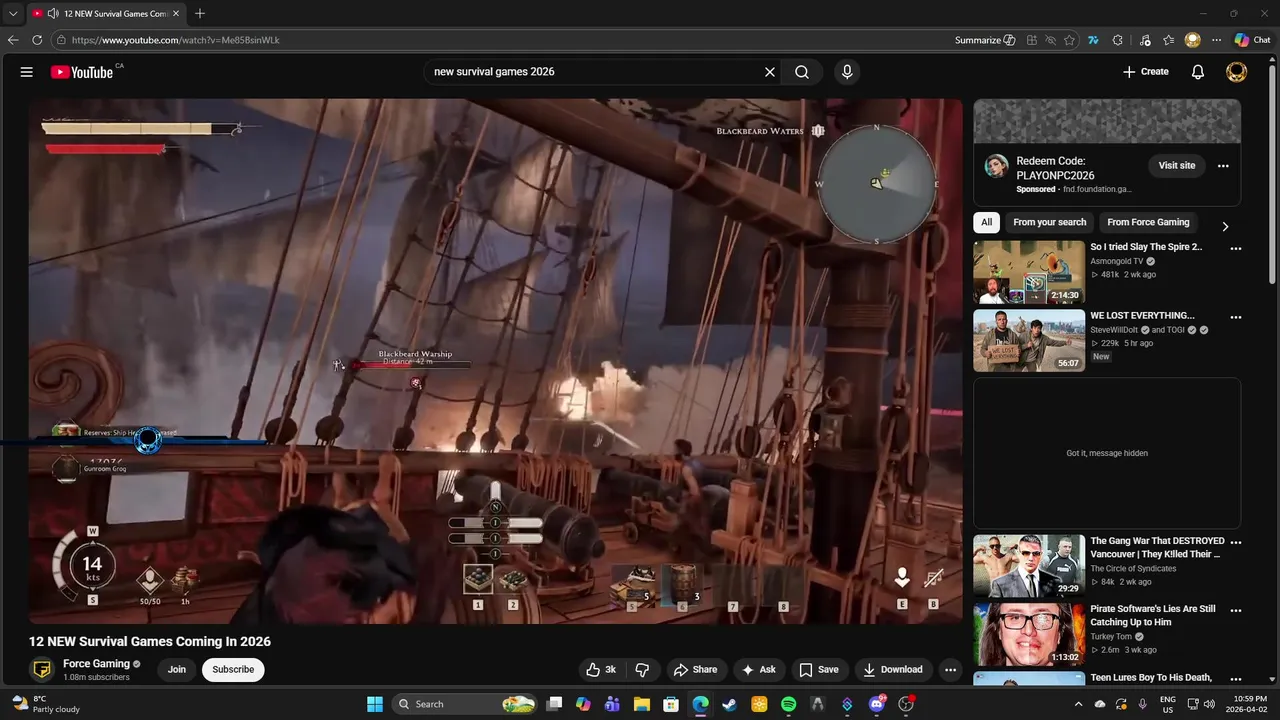This screenshot has height=720, width=1280.
Task: Open options for WE LOST EVERYTHING video
Action: point(1236,317)
